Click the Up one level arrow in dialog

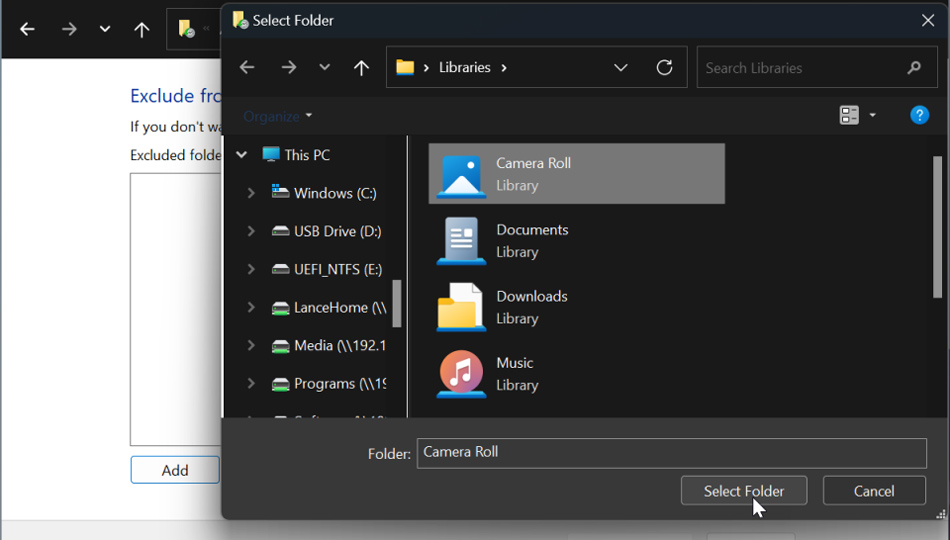(361, 68)
